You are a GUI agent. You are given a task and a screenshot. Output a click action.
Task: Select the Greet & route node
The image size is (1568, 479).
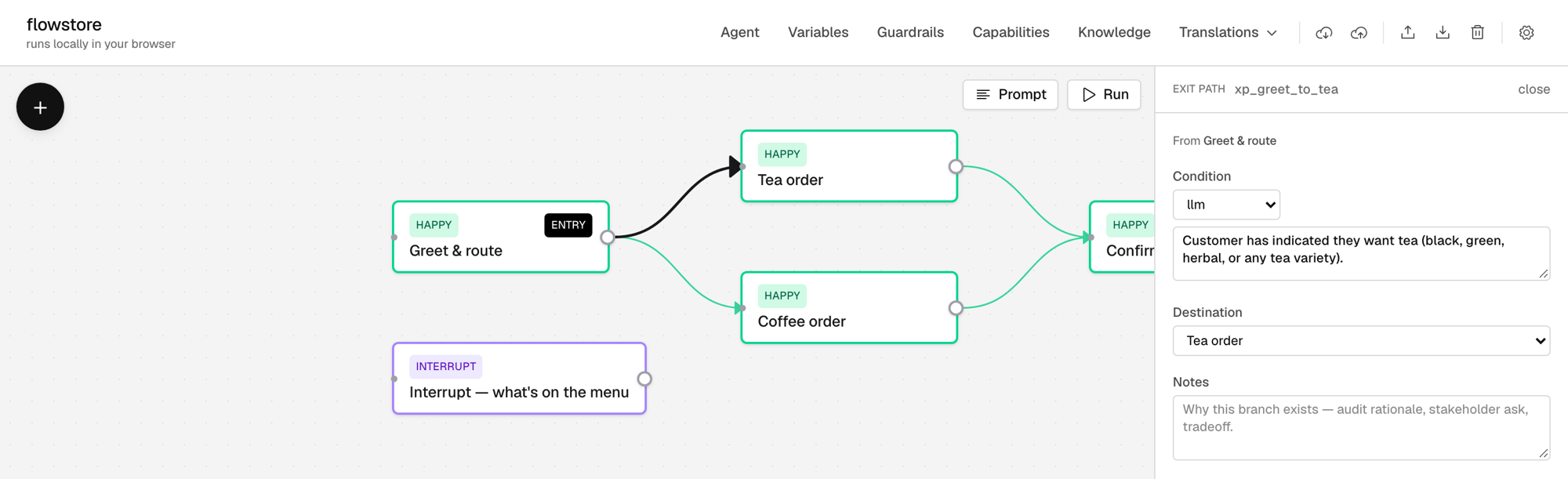pos(501,237)
